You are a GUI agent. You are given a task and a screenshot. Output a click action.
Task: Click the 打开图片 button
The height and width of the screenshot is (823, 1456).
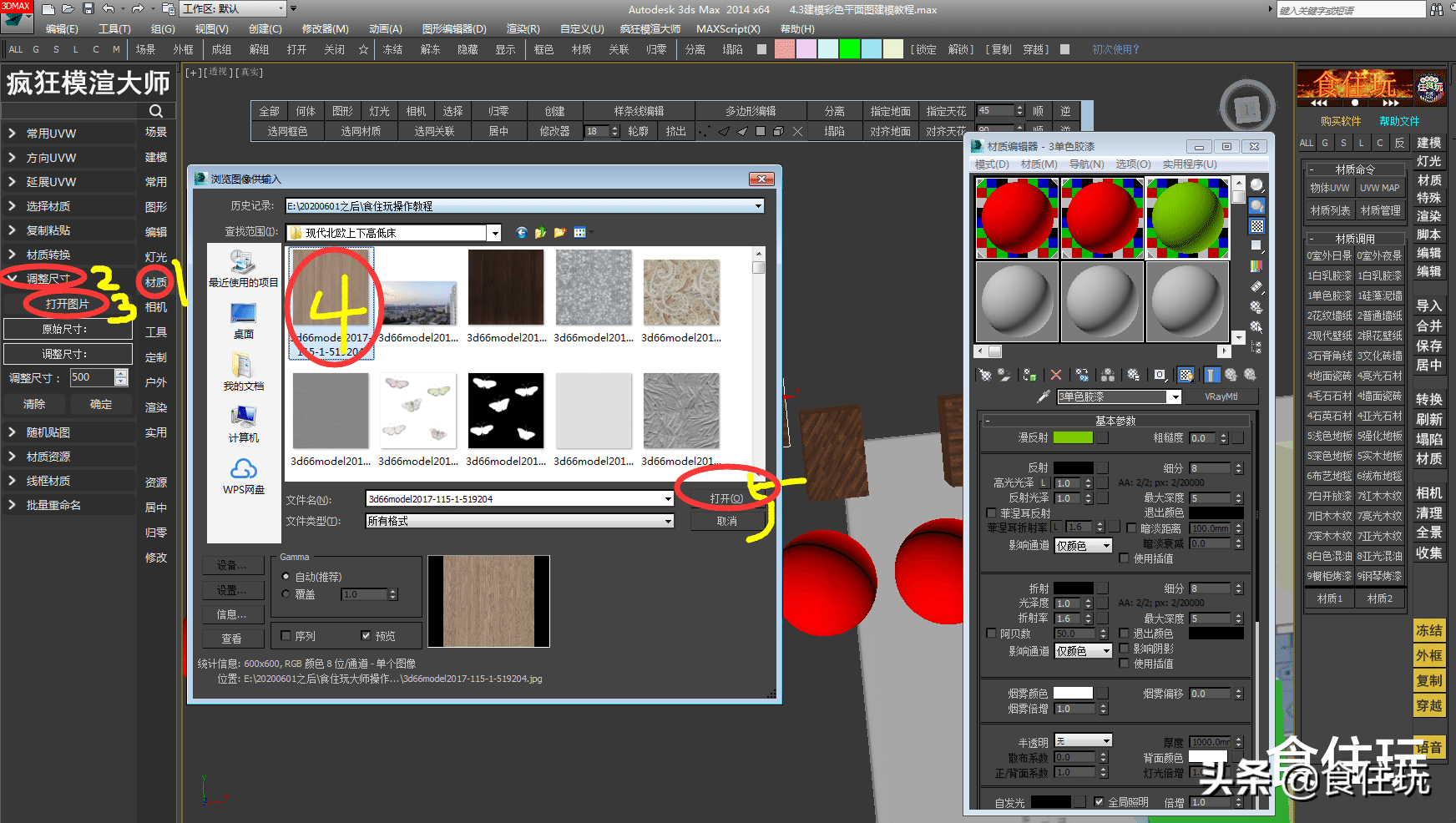67,305
